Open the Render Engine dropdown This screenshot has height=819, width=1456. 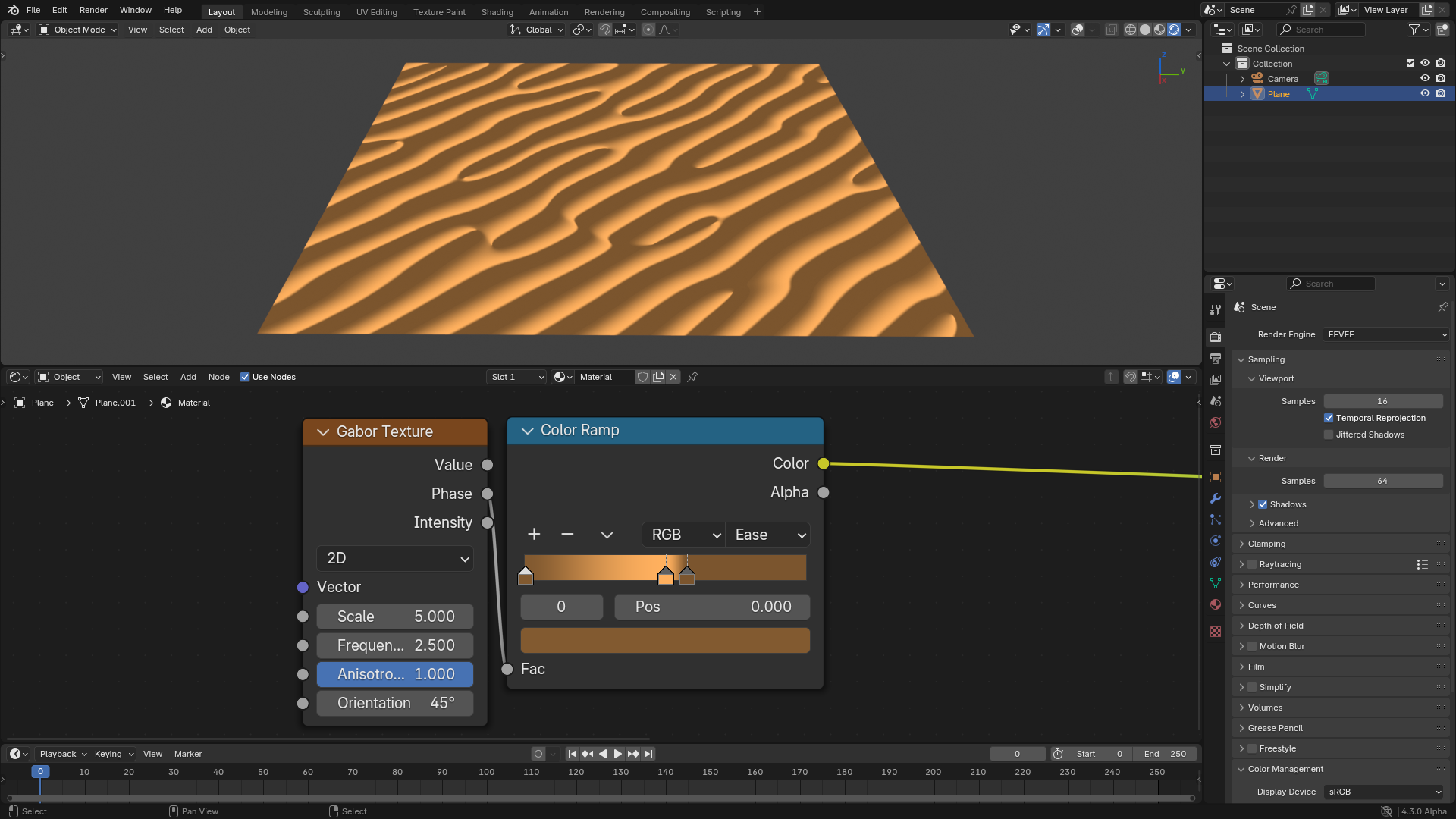point(1385,334)
